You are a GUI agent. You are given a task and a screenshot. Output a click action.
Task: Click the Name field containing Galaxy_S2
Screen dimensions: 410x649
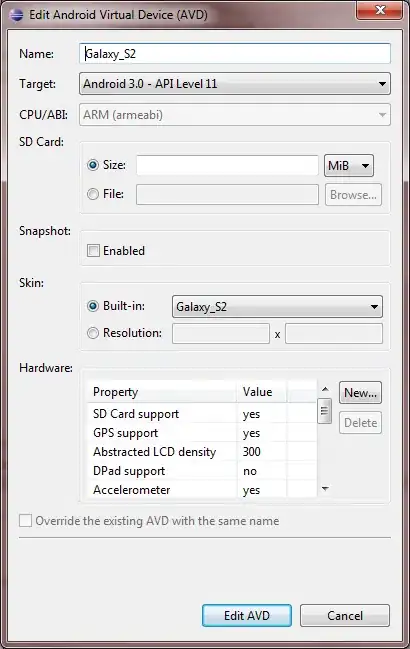pyautogui.click(x=235, y=54)
